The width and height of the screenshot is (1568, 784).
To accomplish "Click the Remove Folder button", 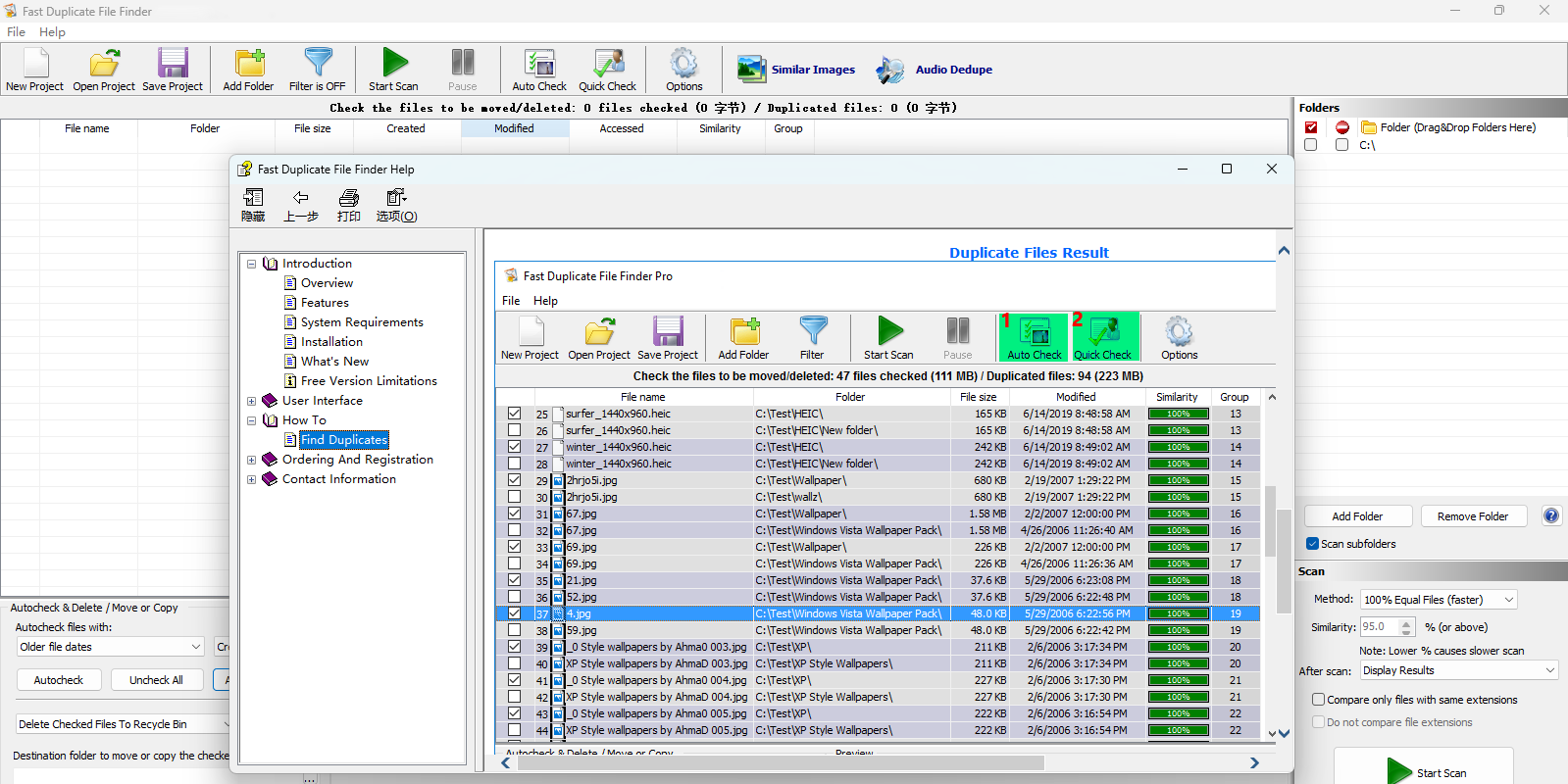I will (x=1472, y=516).
